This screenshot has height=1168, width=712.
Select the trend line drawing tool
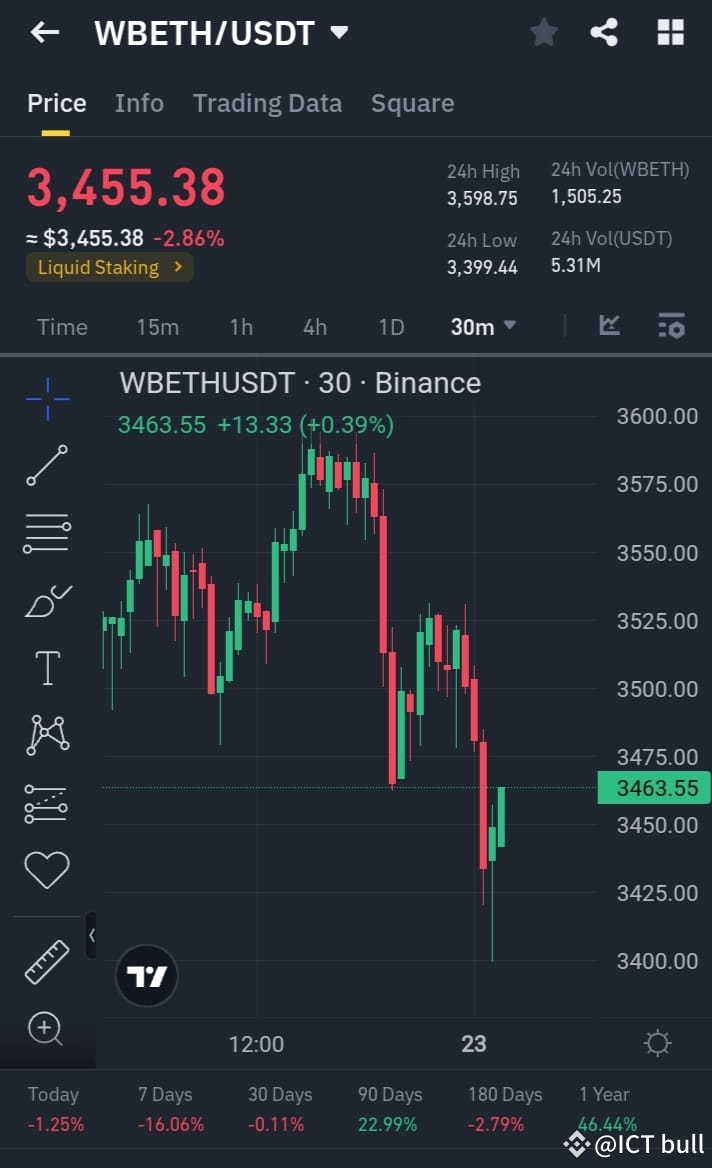pyautogui.click(x=46, y=465)
